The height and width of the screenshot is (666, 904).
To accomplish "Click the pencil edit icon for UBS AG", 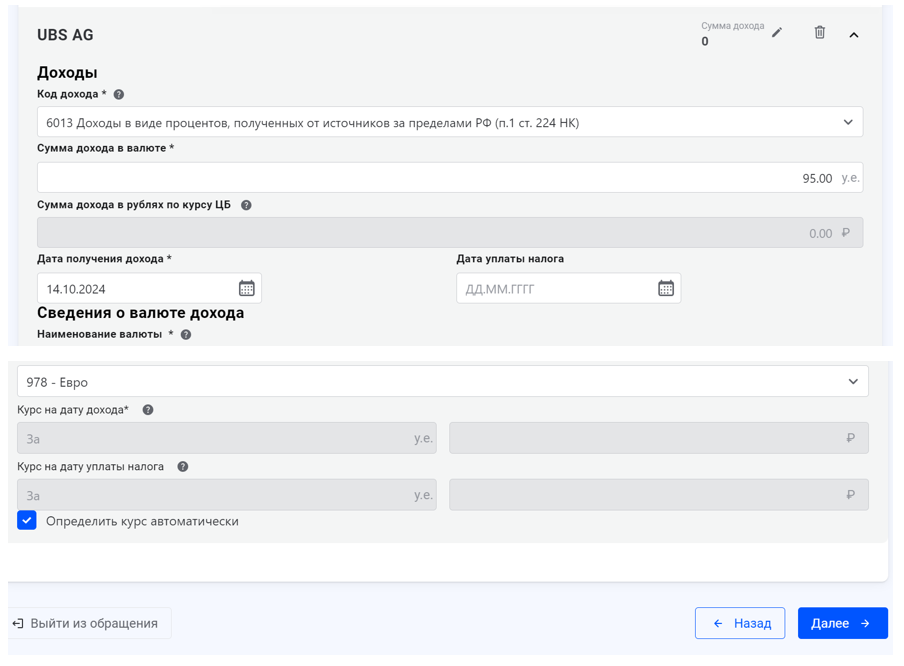I will (777, 33).
